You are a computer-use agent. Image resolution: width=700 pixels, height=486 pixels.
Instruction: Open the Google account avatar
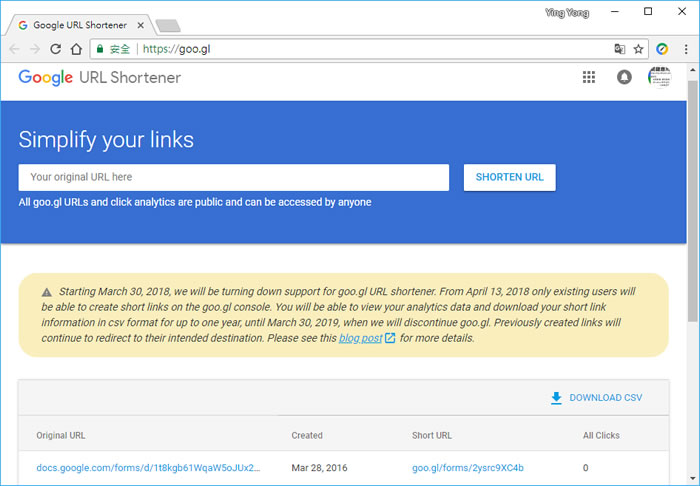(x=660, y=77)
